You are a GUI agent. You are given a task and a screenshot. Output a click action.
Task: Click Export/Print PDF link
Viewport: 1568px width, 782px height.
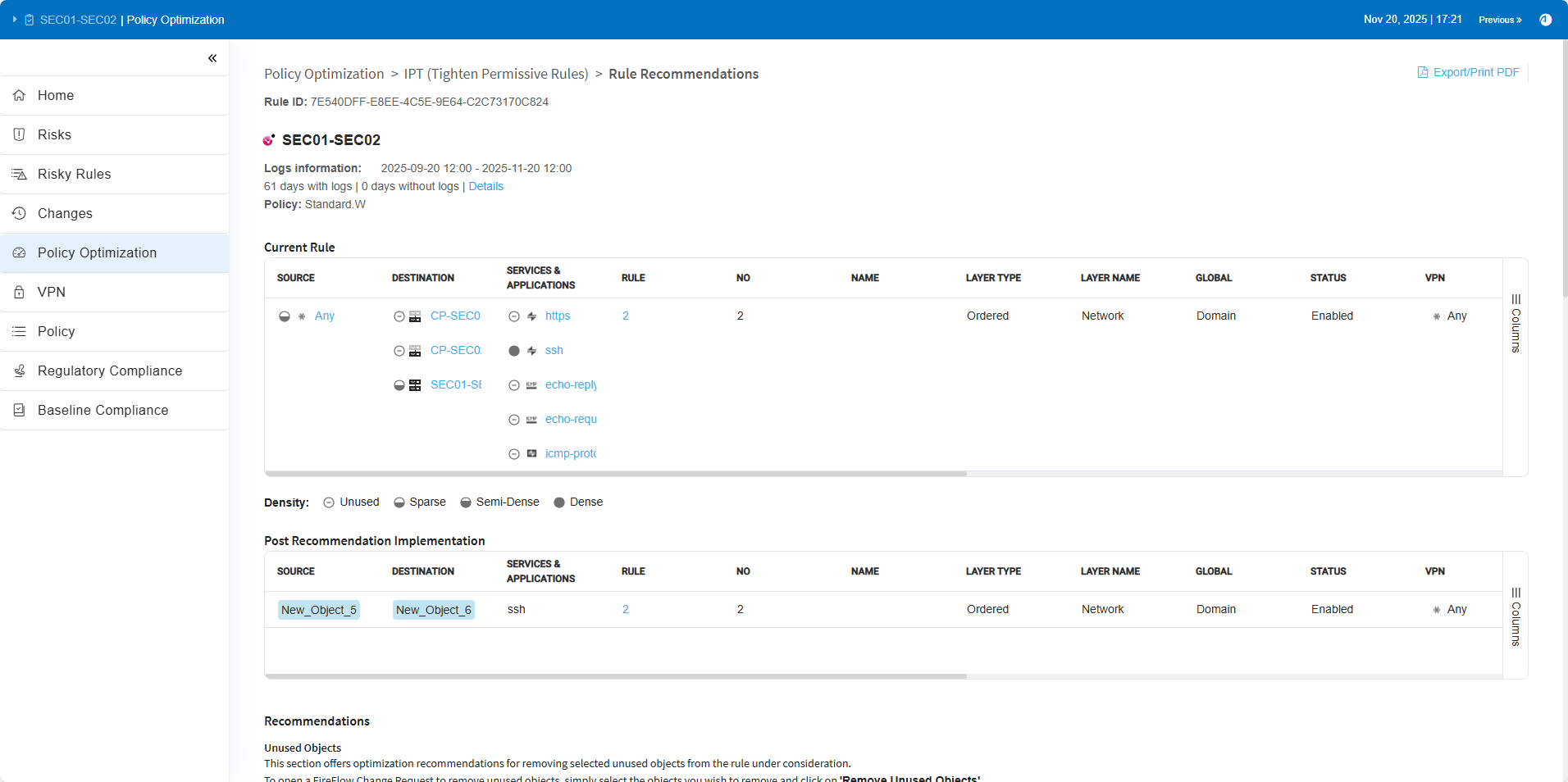(1469, 72)
